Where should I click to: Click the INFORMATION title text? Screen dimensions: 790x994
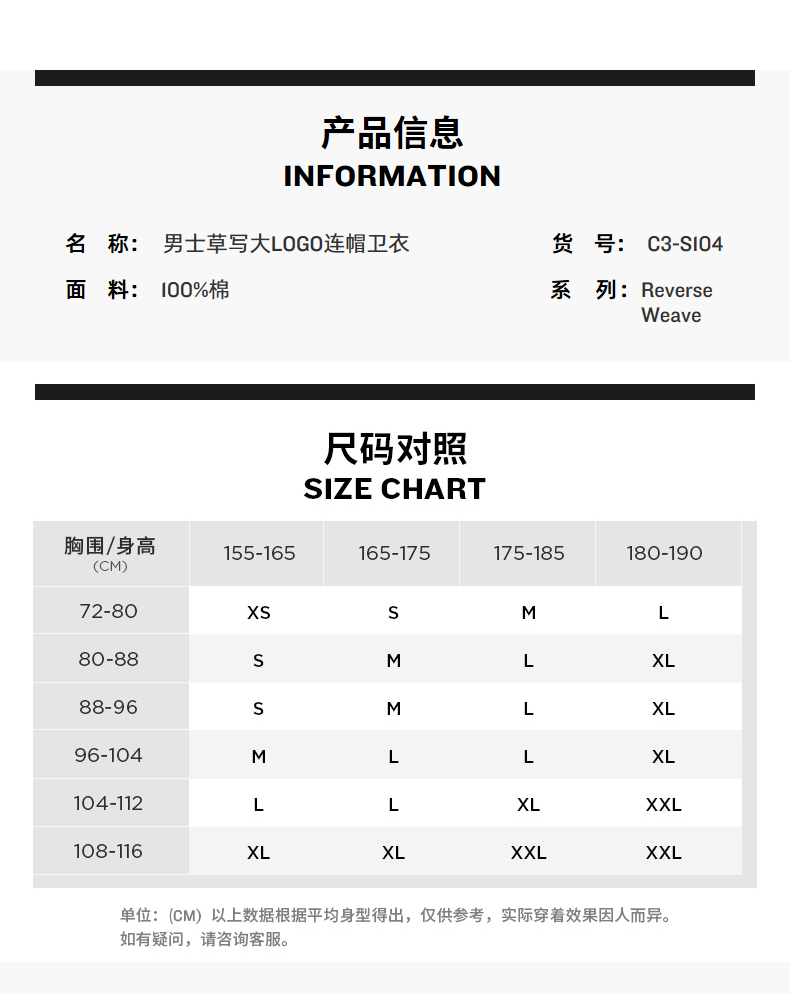click(392, 176)
